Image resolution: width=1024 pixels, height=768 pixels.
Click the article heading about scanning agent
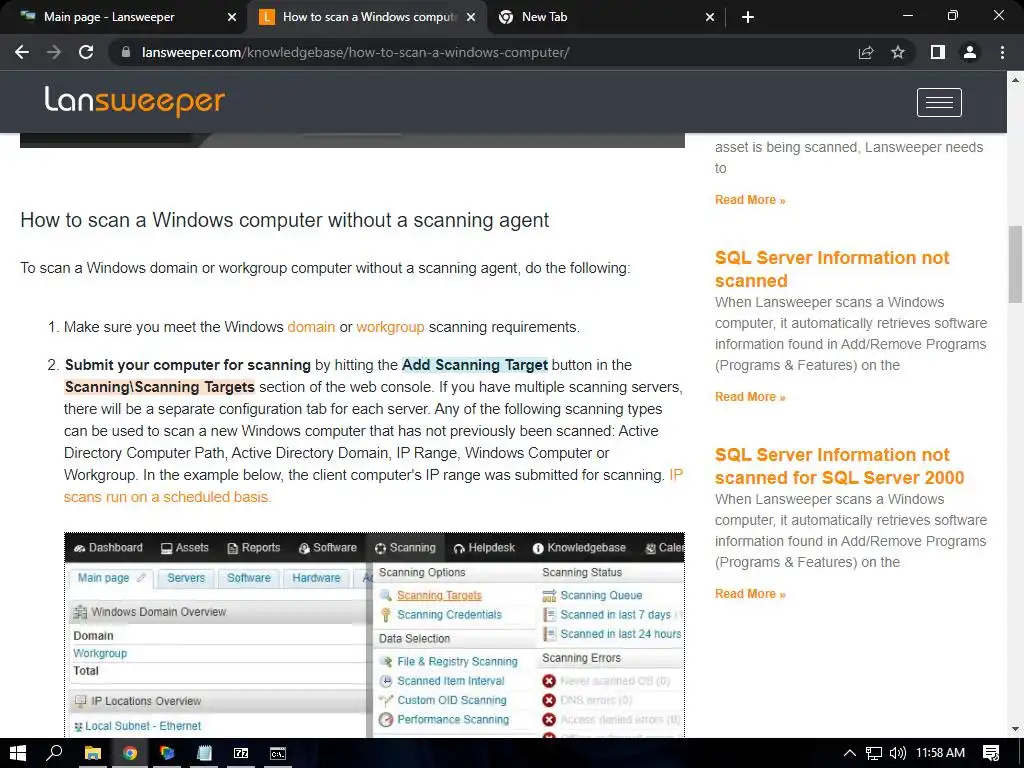click(285, 220)
